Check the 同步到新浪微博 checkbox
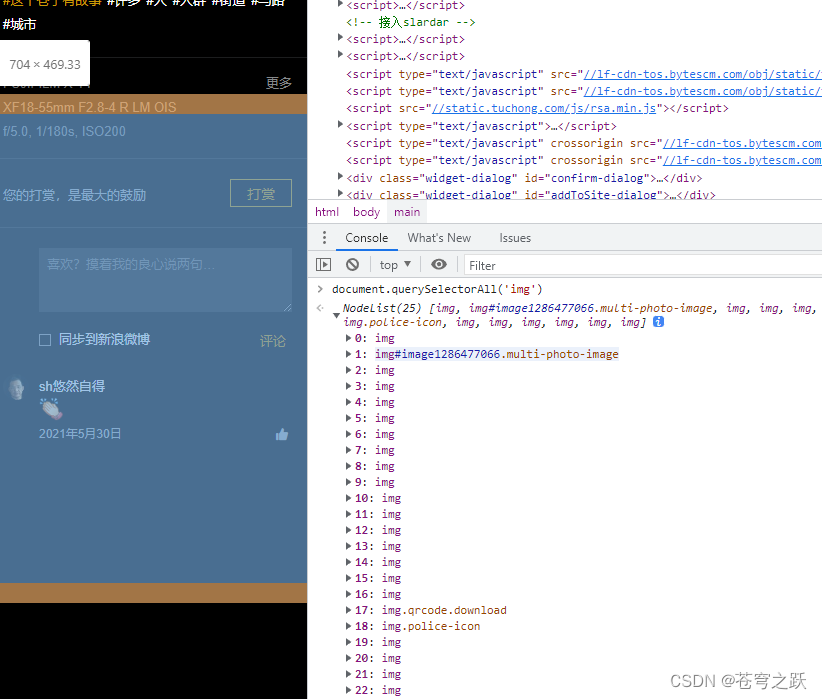The height and width of the screenshot is (699, 822). (45, 340)
